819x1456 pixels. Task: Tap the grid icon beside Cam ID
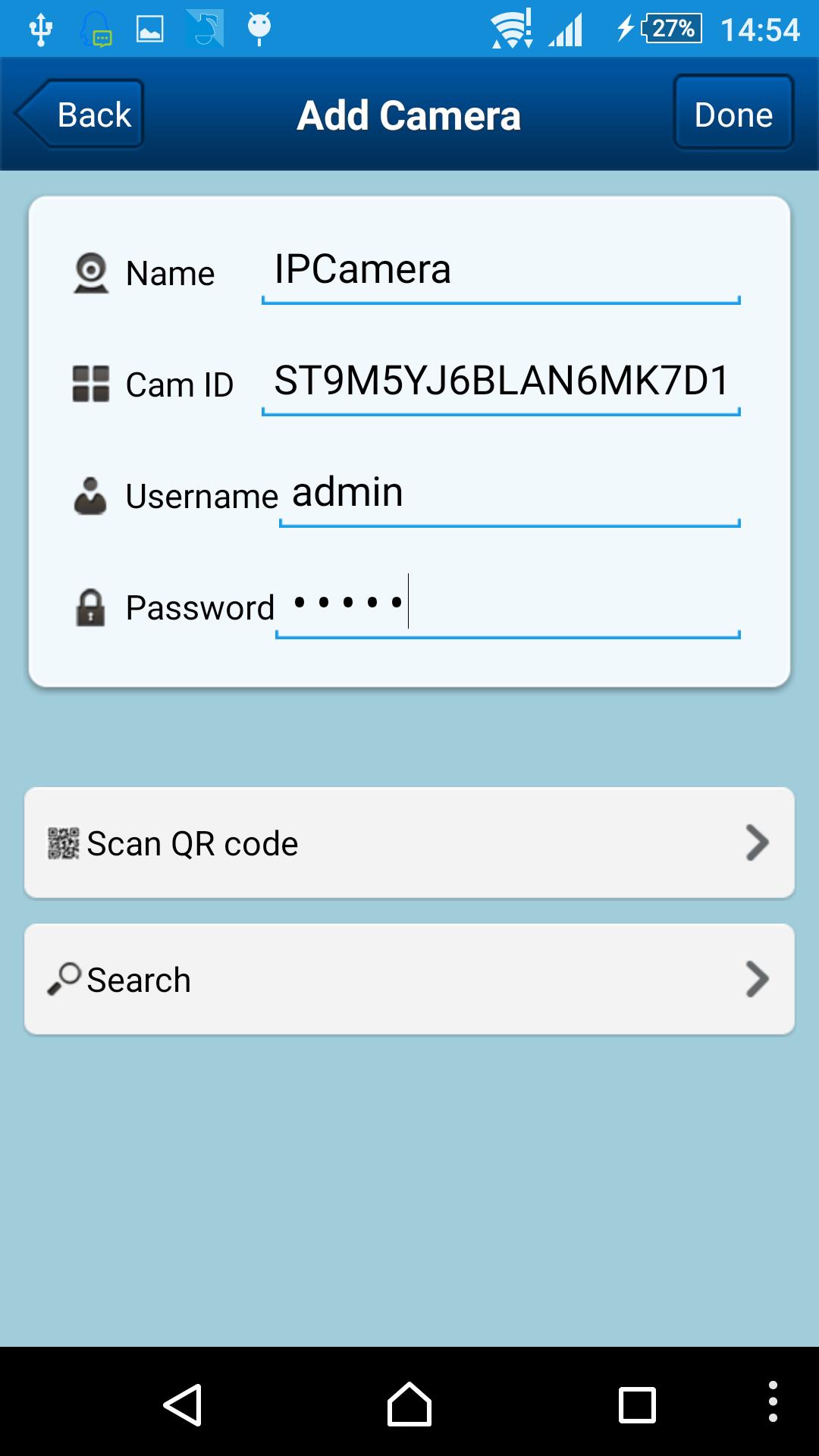(91, 384)
